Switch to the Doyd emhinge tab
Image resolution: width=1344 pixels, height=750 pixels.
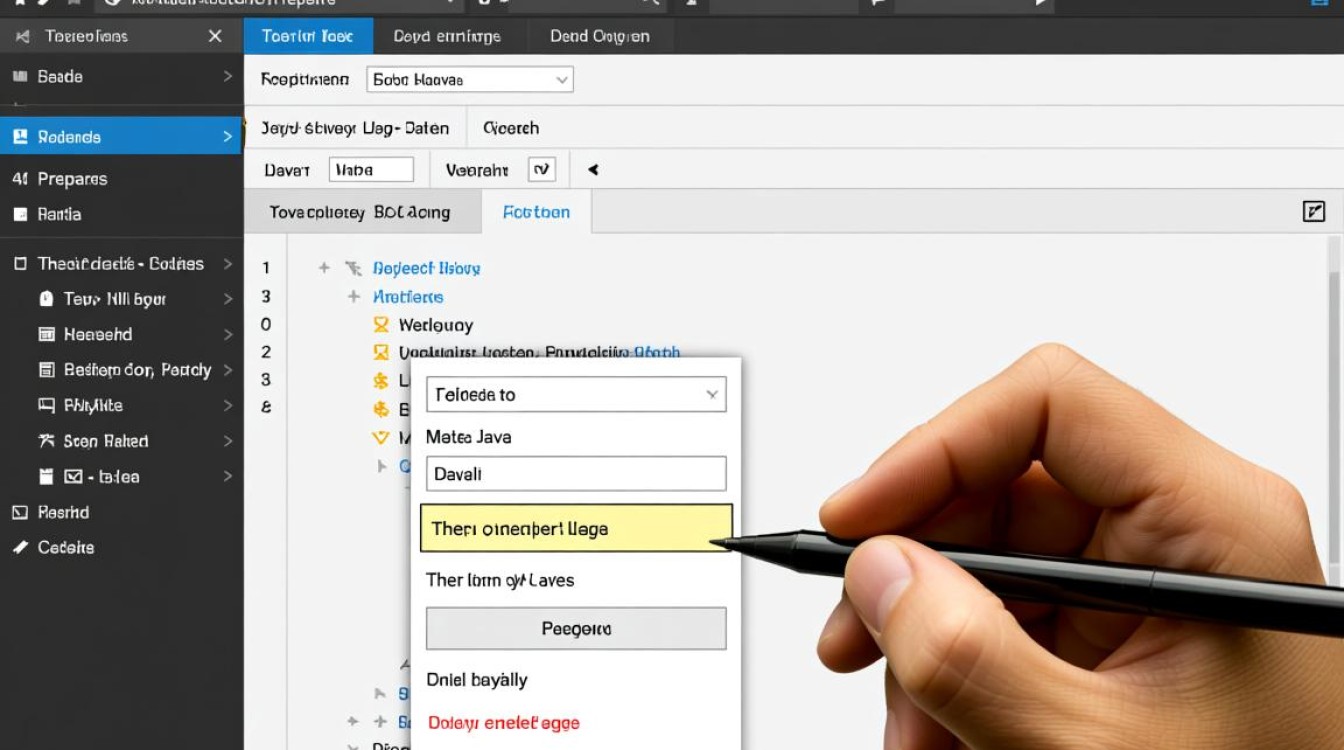pos(447,36)
